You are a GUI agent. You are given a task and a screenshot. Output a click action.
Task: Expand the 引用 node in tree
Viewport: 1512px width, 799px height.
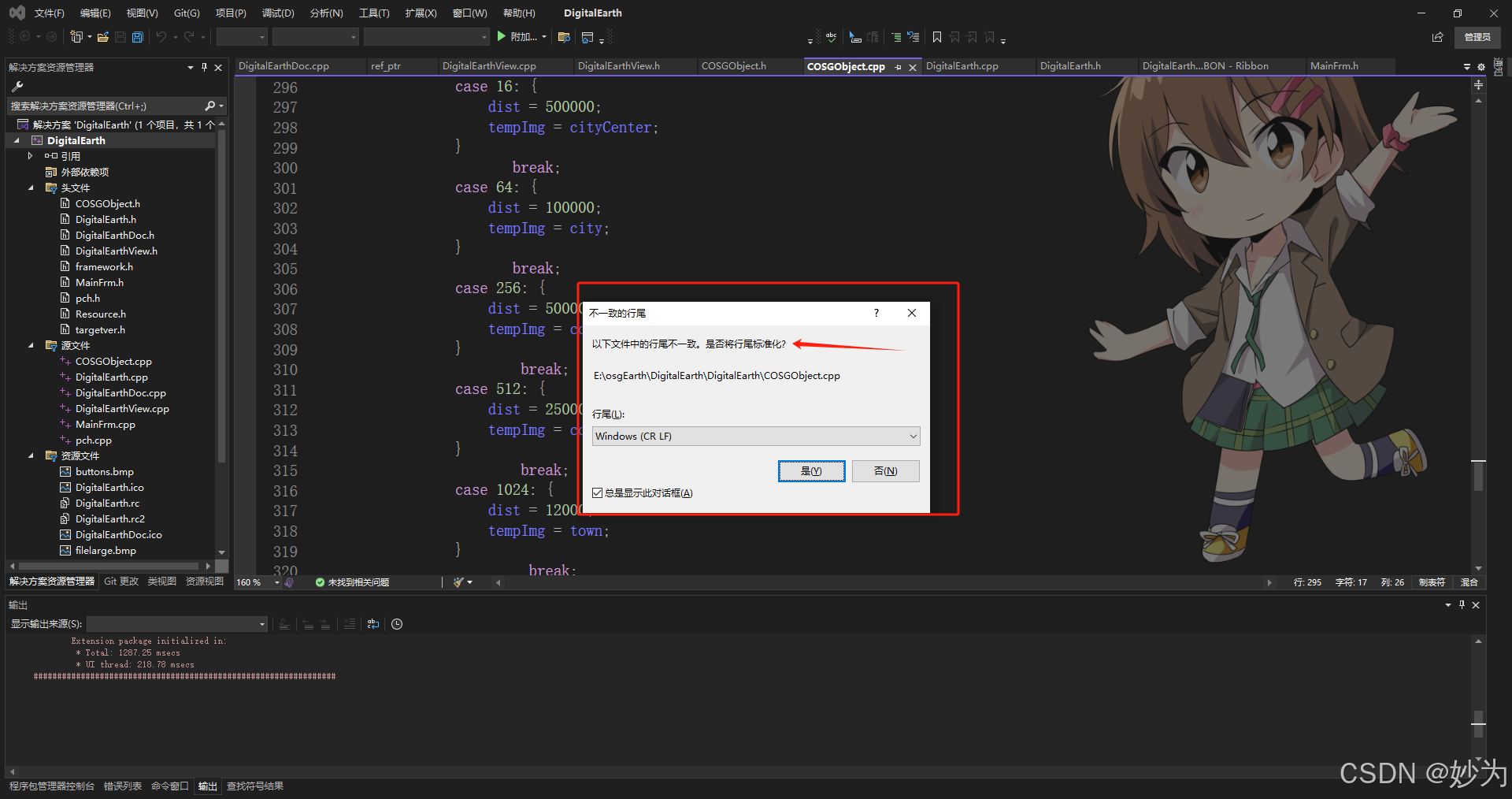tap(30, 156)
